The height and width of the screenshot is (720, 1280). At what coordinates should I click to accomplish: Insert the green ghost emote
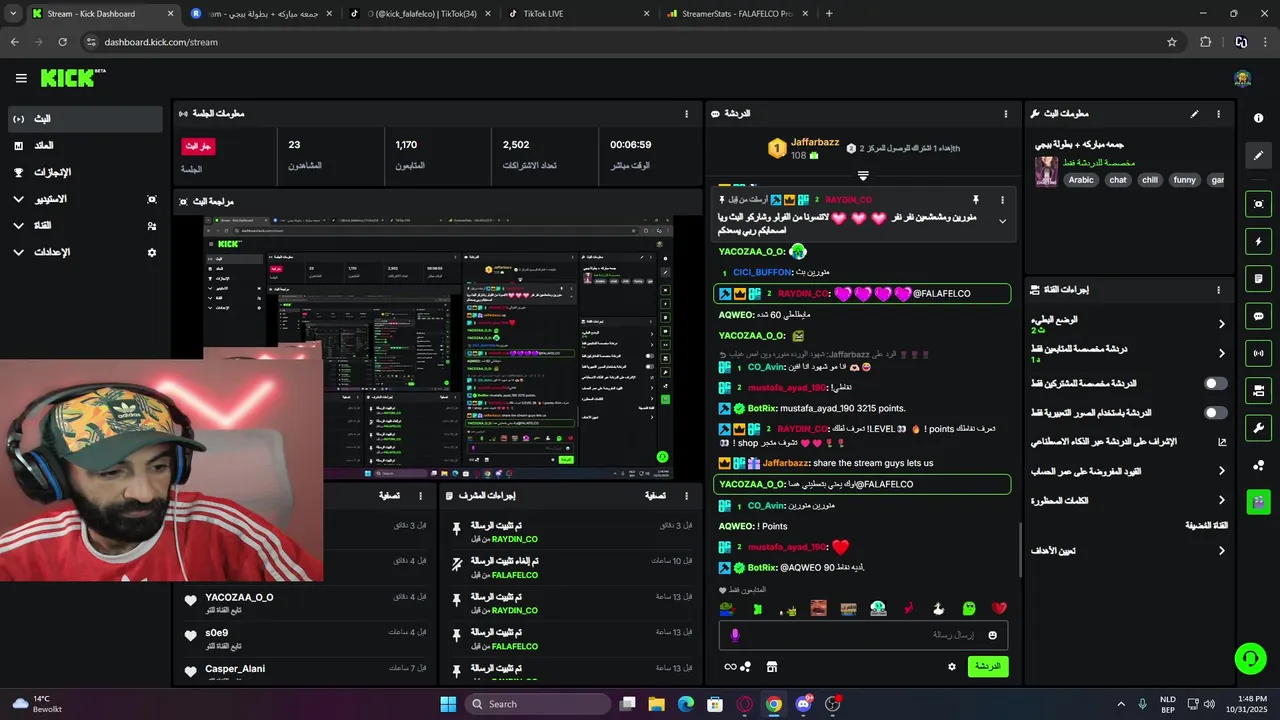(x=968, y=608)
